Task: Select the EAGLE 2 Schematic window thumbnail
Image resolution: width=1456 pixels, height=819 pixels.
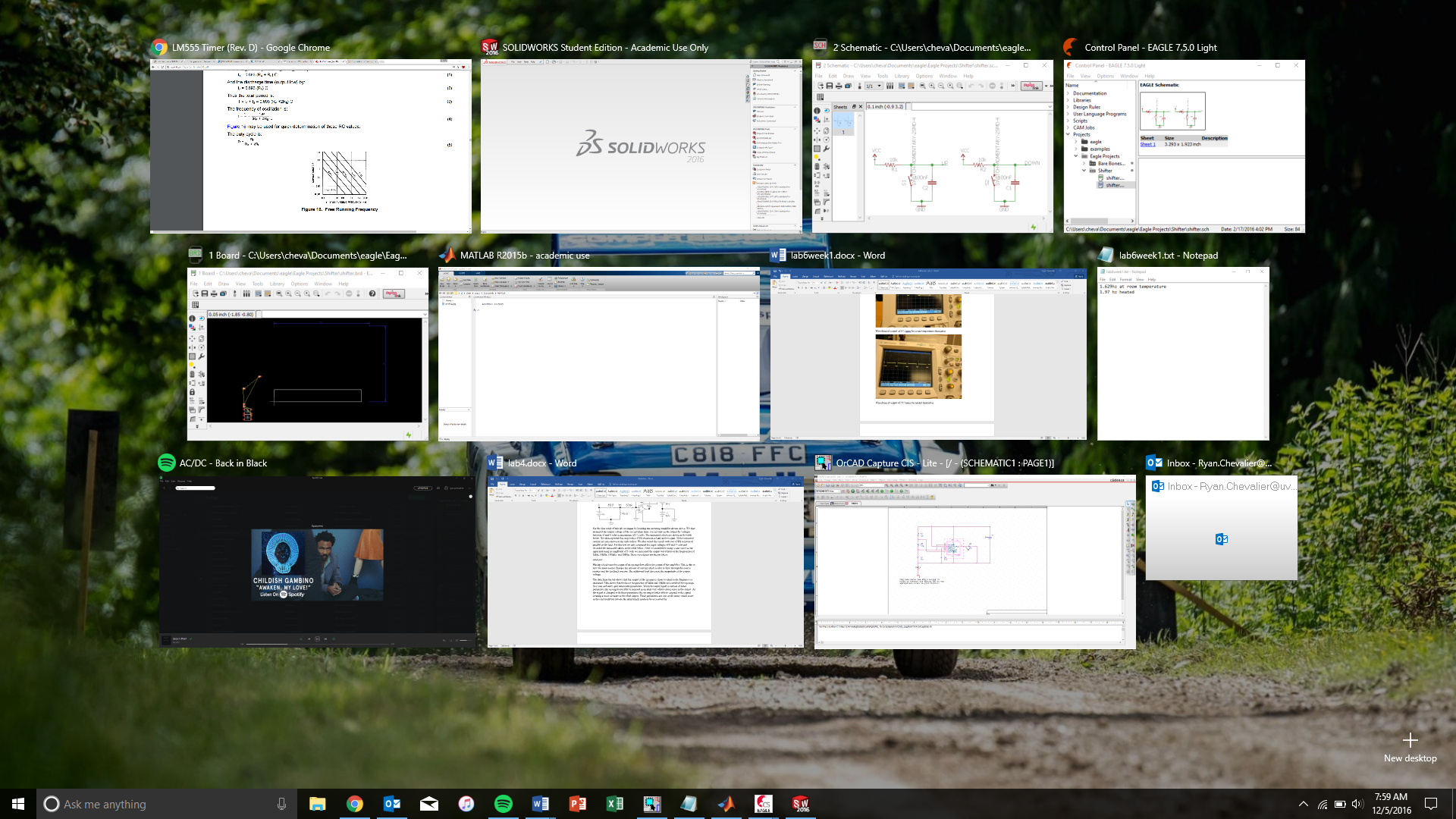Action: pos(933,146)
